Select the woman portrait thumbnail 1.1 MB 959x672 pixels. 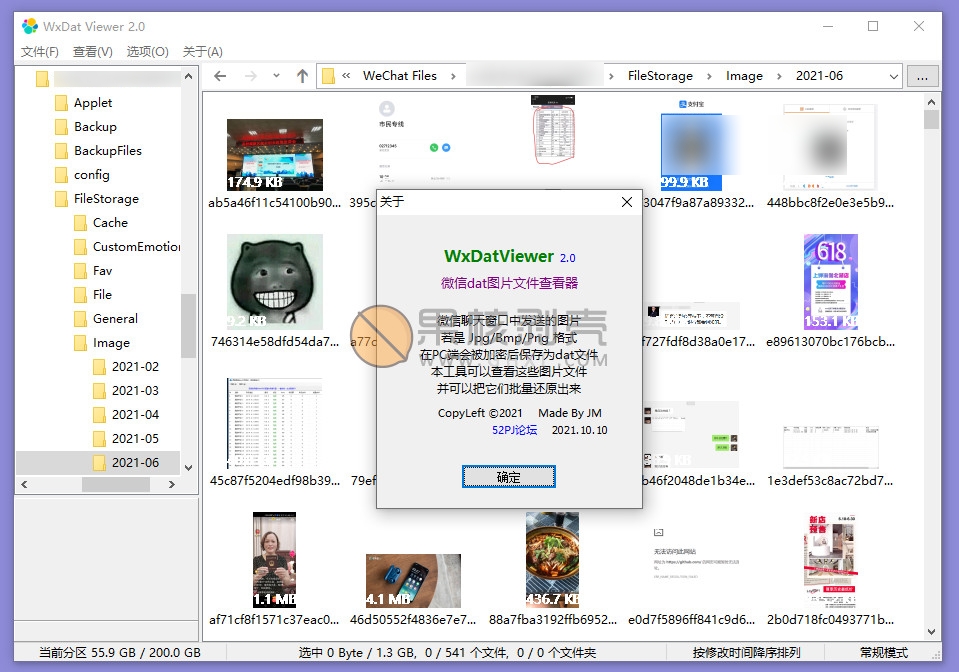[x=275, y=560]
